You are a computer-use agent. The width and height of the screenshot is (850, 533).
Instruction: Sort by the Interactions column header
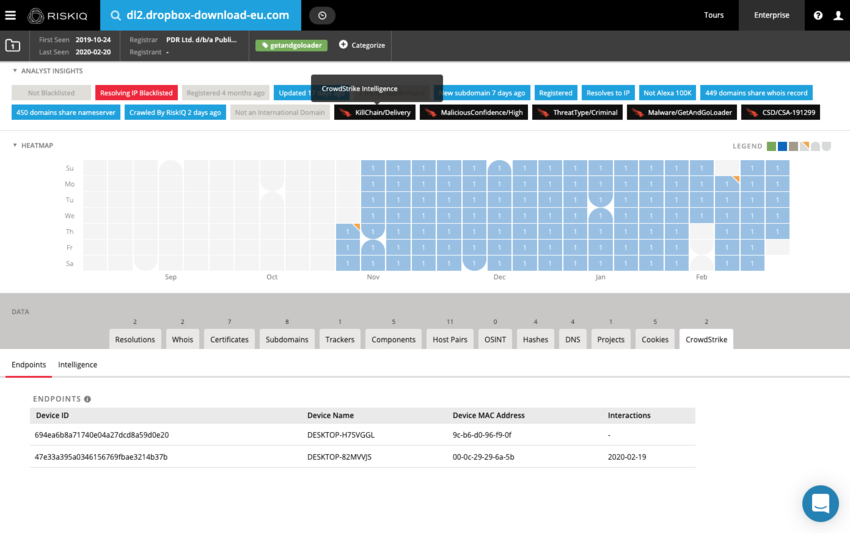pyautogui.click(x=629, y=415)
